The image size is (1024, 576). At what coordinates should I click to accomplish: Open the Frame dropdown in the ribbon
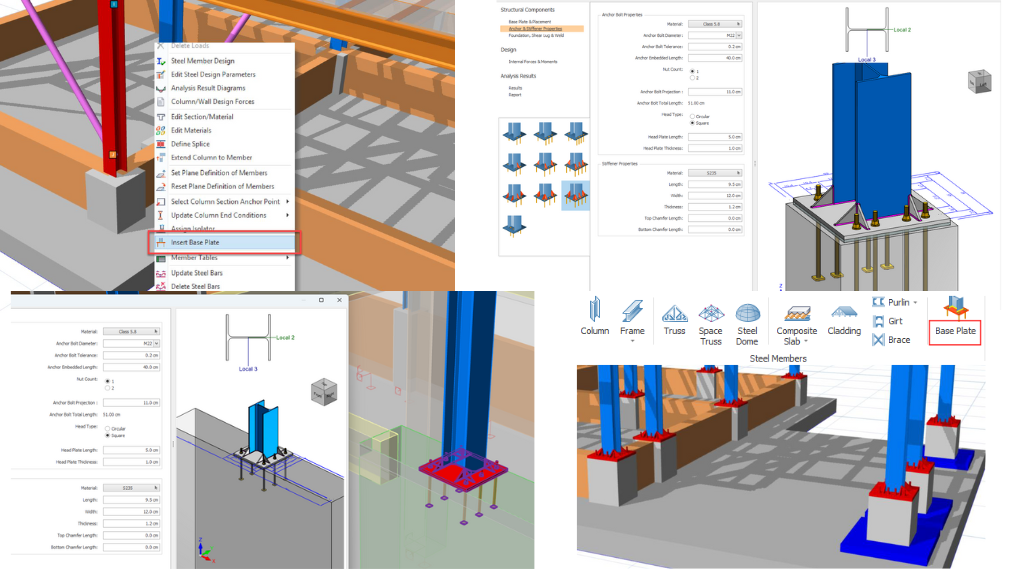(632, 342)
